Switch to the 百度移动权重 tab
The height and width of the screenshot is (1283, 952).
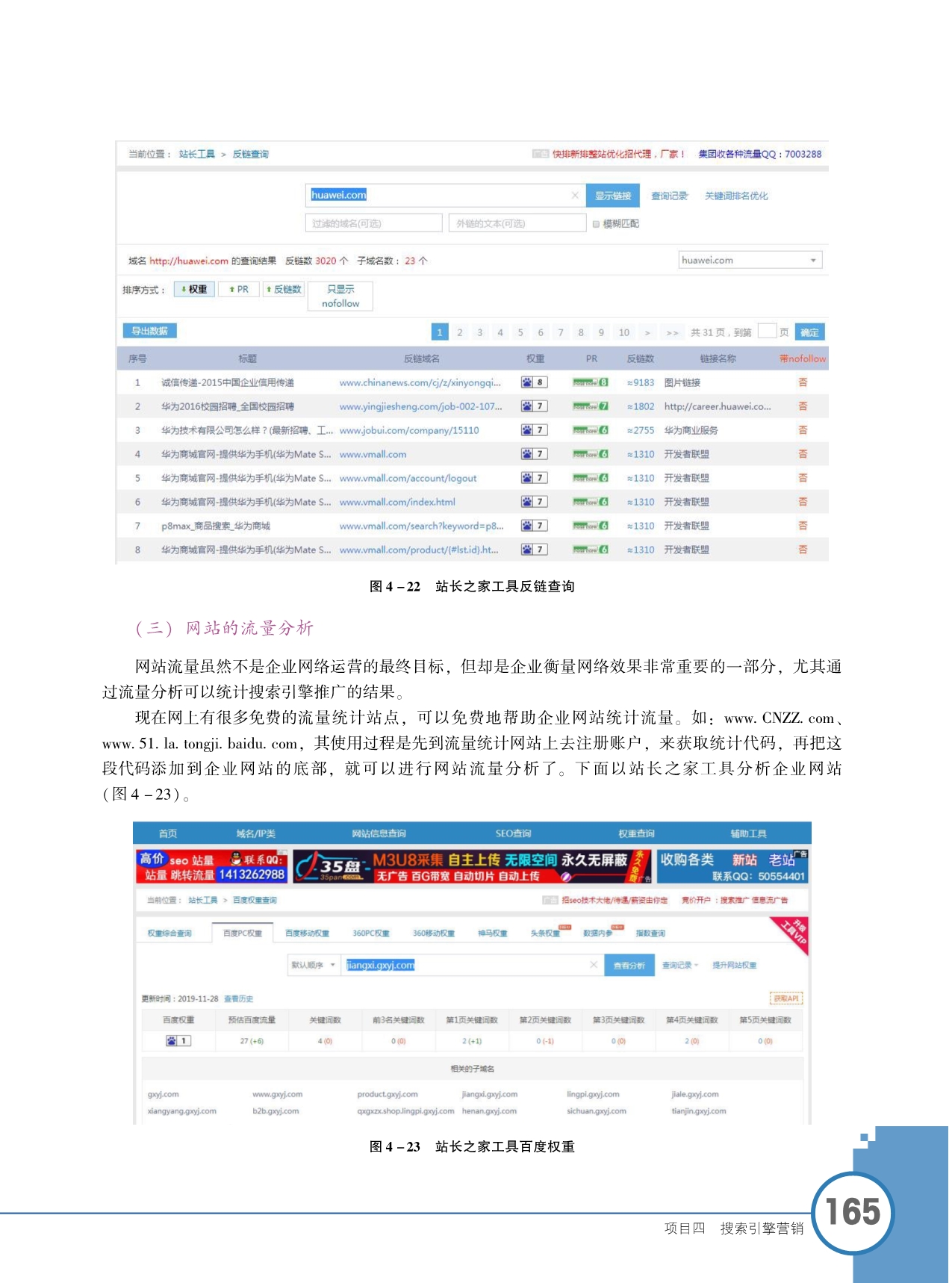pyautogui.click(x=307, y=933)
